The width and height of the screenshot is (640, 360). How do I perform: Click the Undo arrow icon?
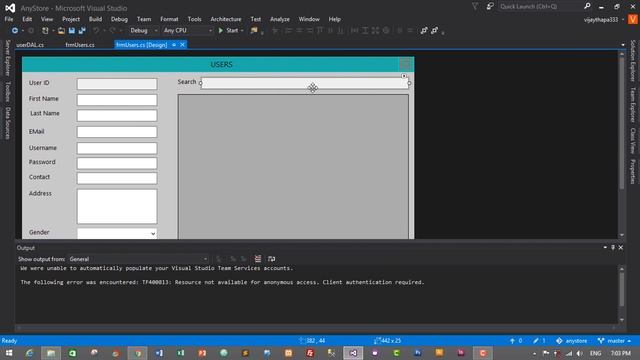[96, 31]
